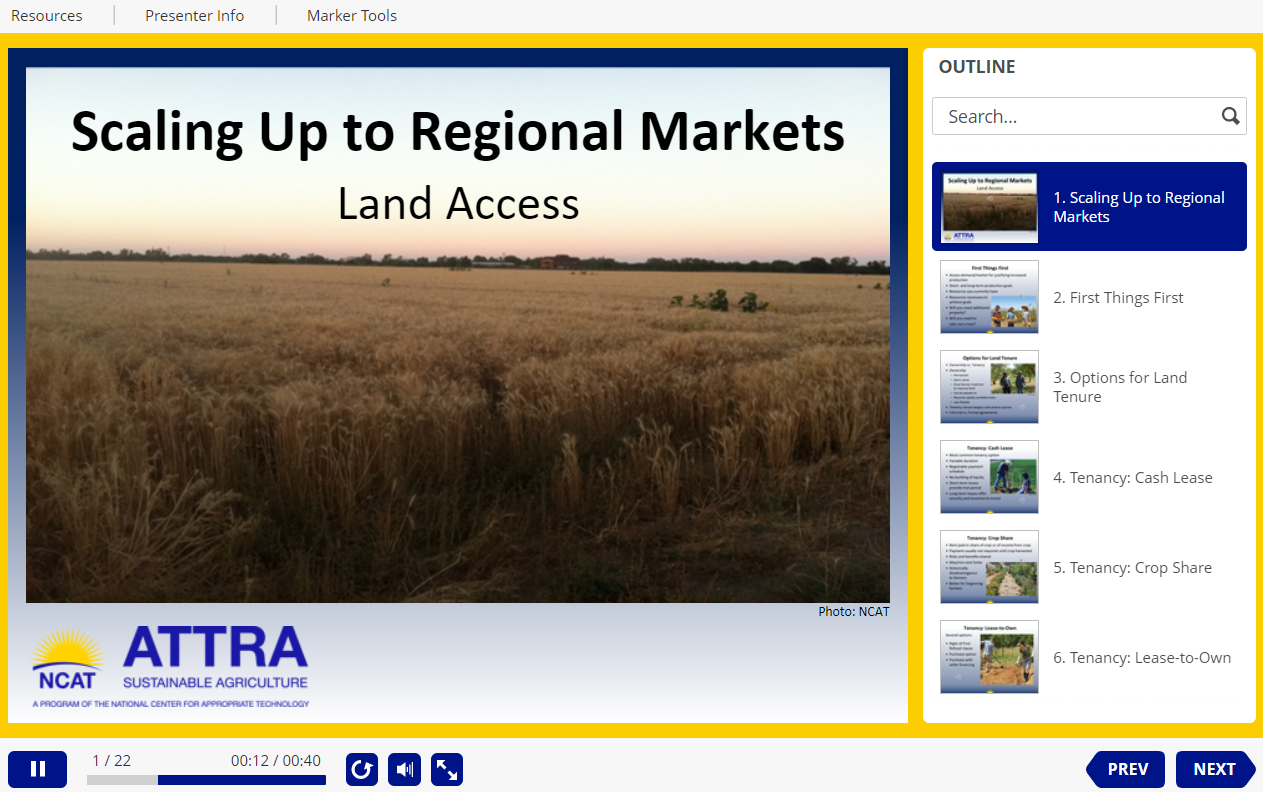
Task: Click the outline Search field
Action: click(x=1080, y=116)
